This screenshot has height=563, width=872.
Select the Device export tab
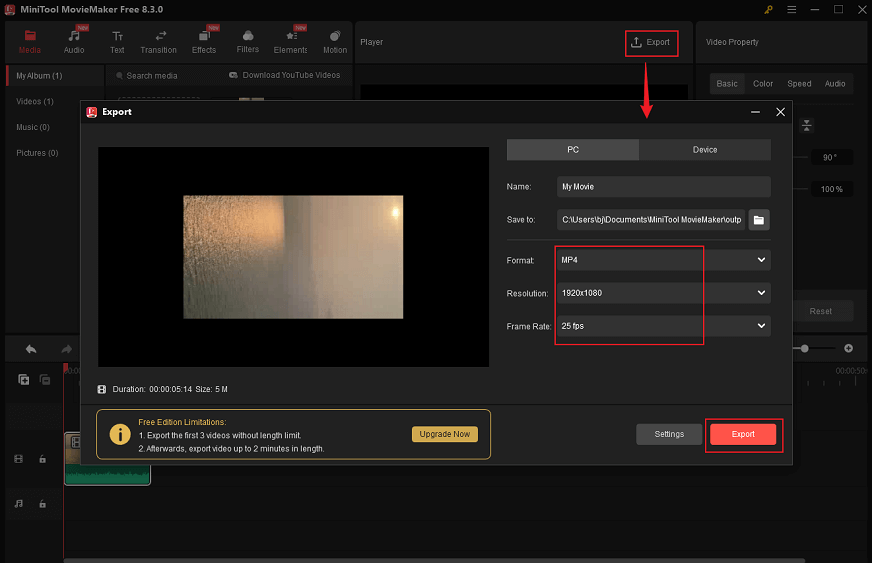click(705, 150)
